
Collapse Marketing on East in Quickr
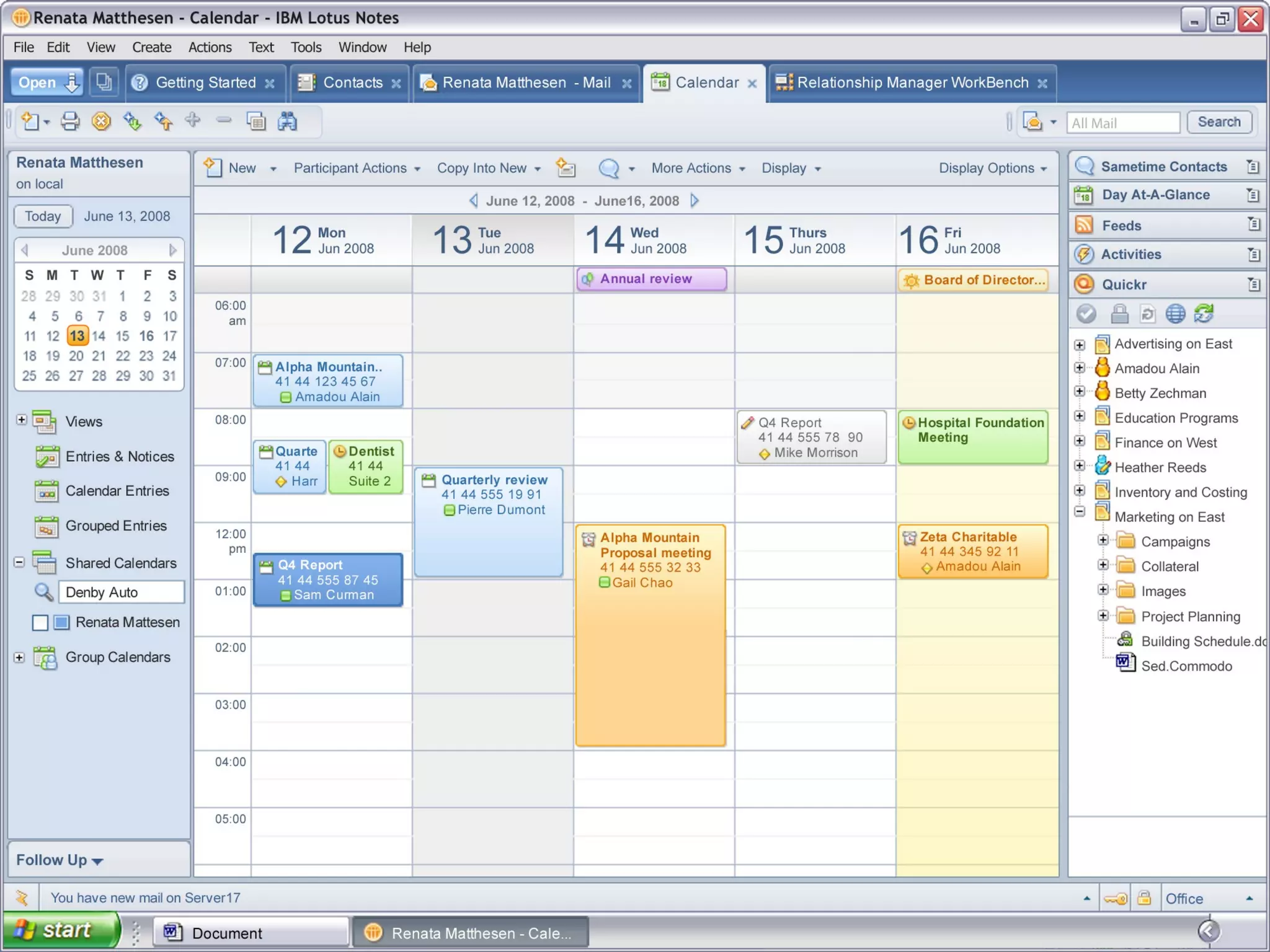click(x=1080, y=511)
